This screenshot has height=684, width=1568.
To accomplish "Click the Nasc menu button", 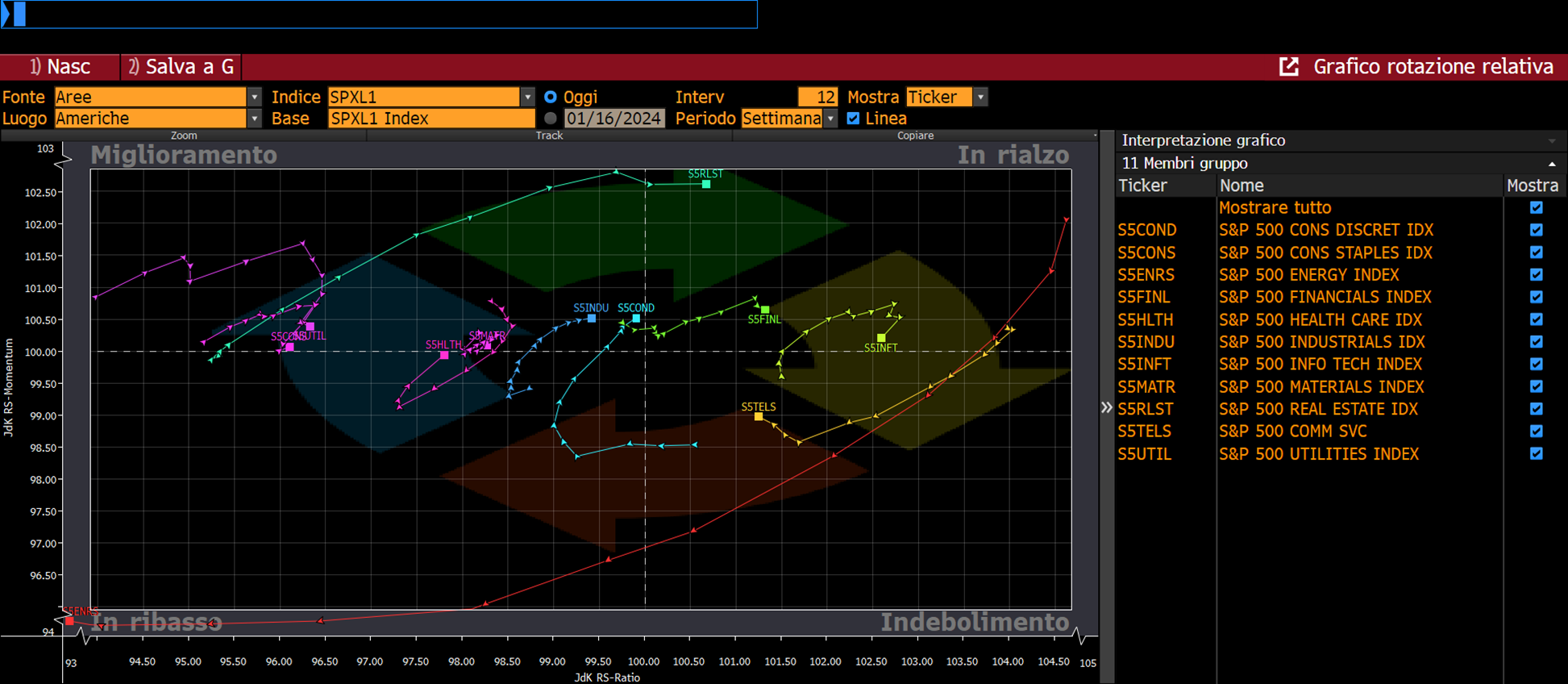I will (x=60, y=67).
